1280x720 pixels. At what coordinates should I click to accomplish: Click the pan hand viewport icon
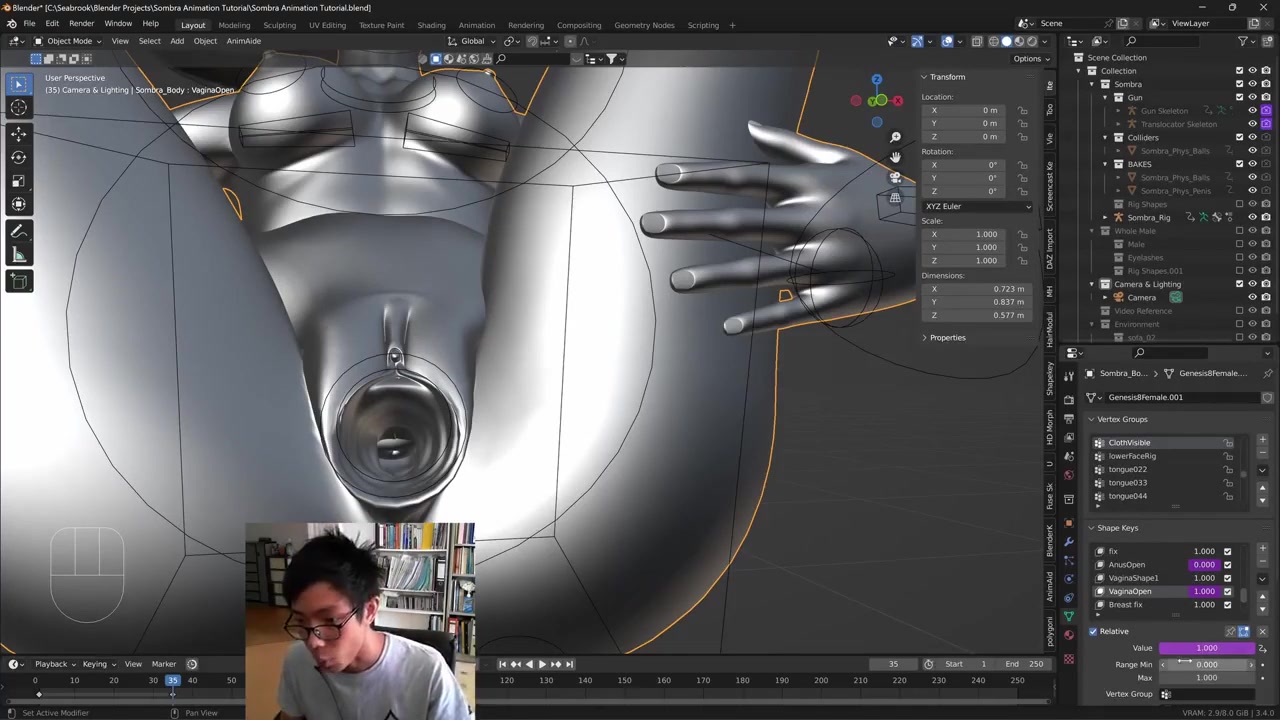(895, 157)
